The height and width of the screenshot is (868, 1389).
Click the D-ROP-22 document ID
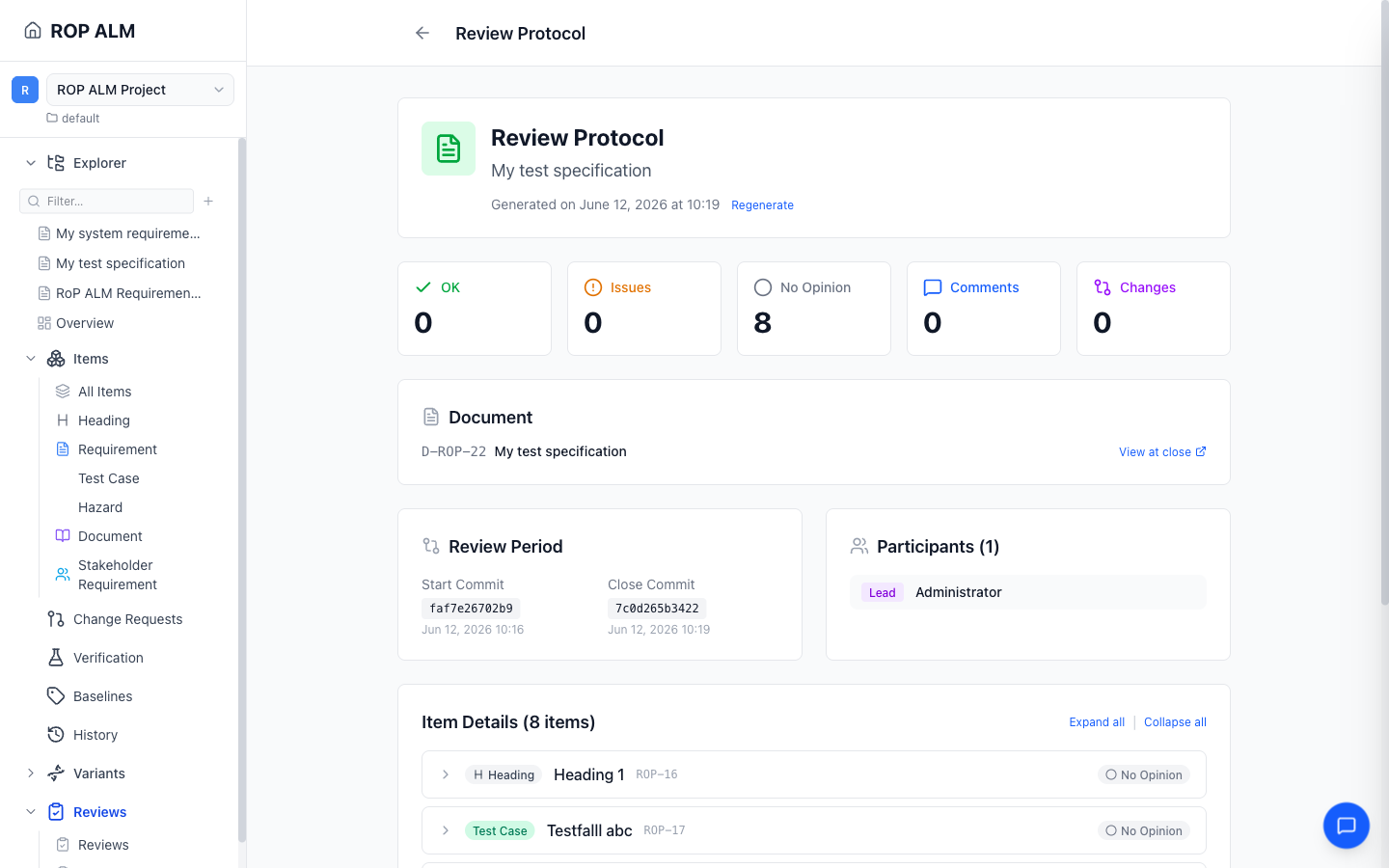[x=453, y=451]
